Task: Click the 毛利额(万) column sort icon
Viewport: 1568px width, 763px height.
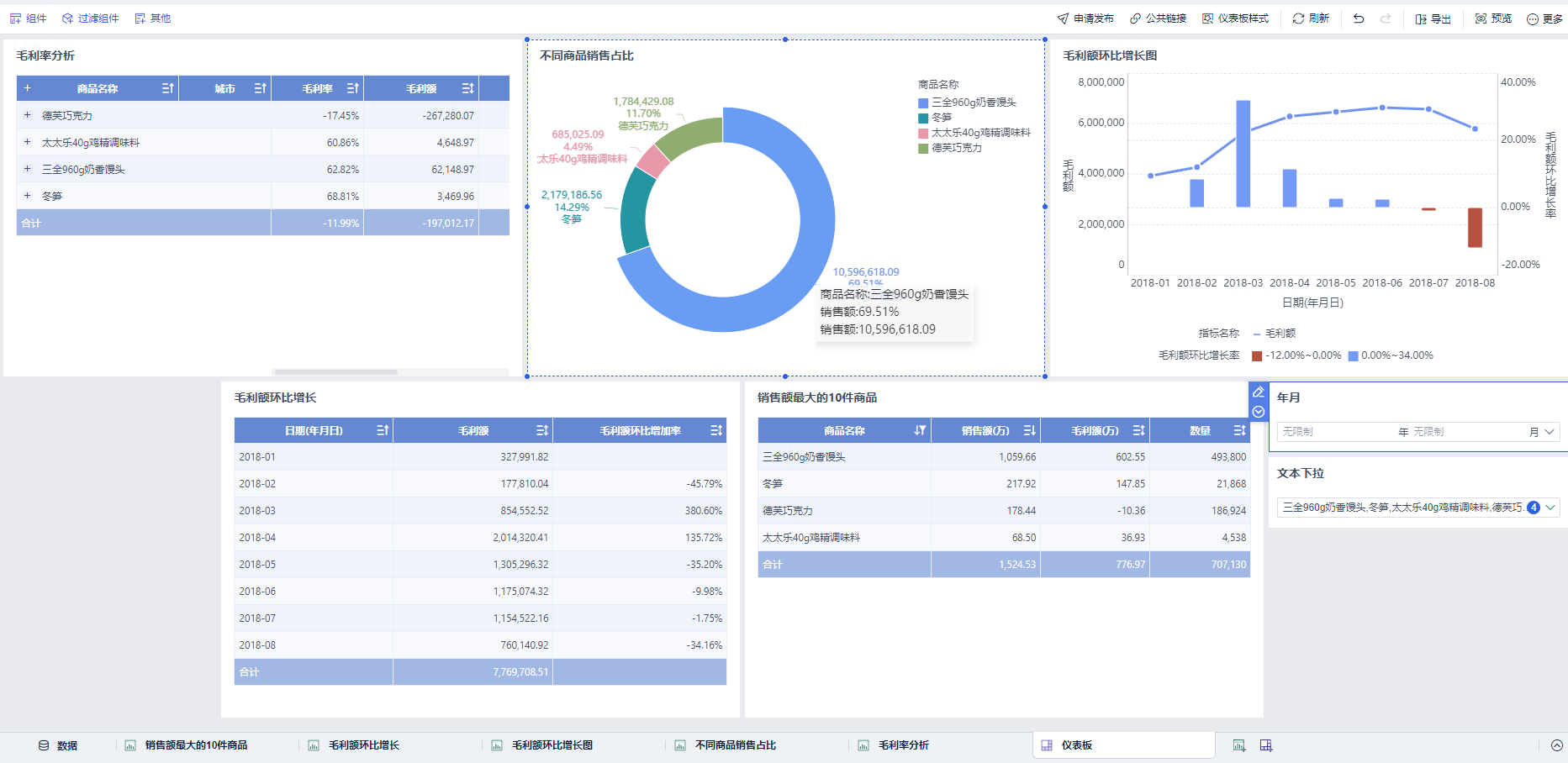Action: pyautogui.click(x=1139, y=430)
